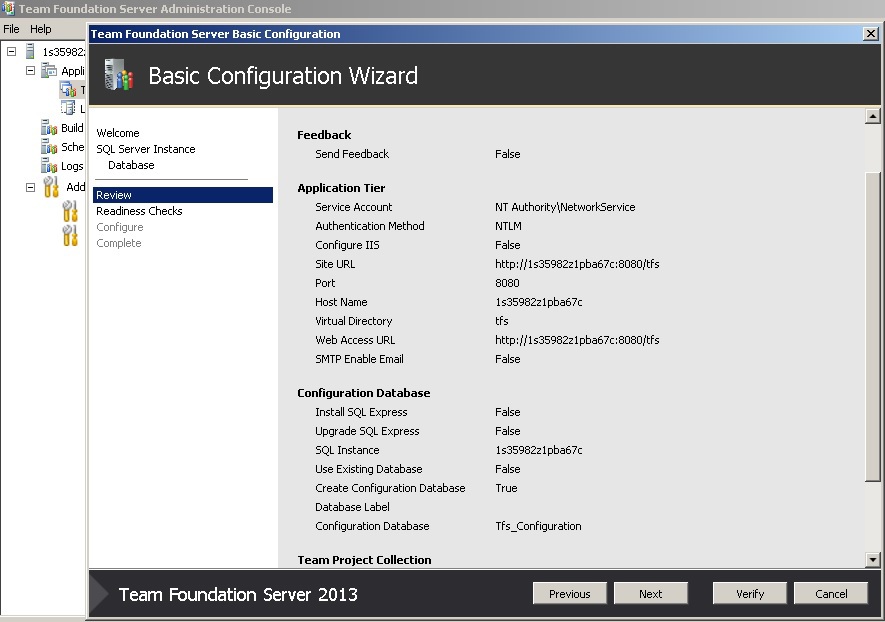885x622 pixels.
Task: Click the Virtual Directory value tfs
Action: (x=501, y=321)
